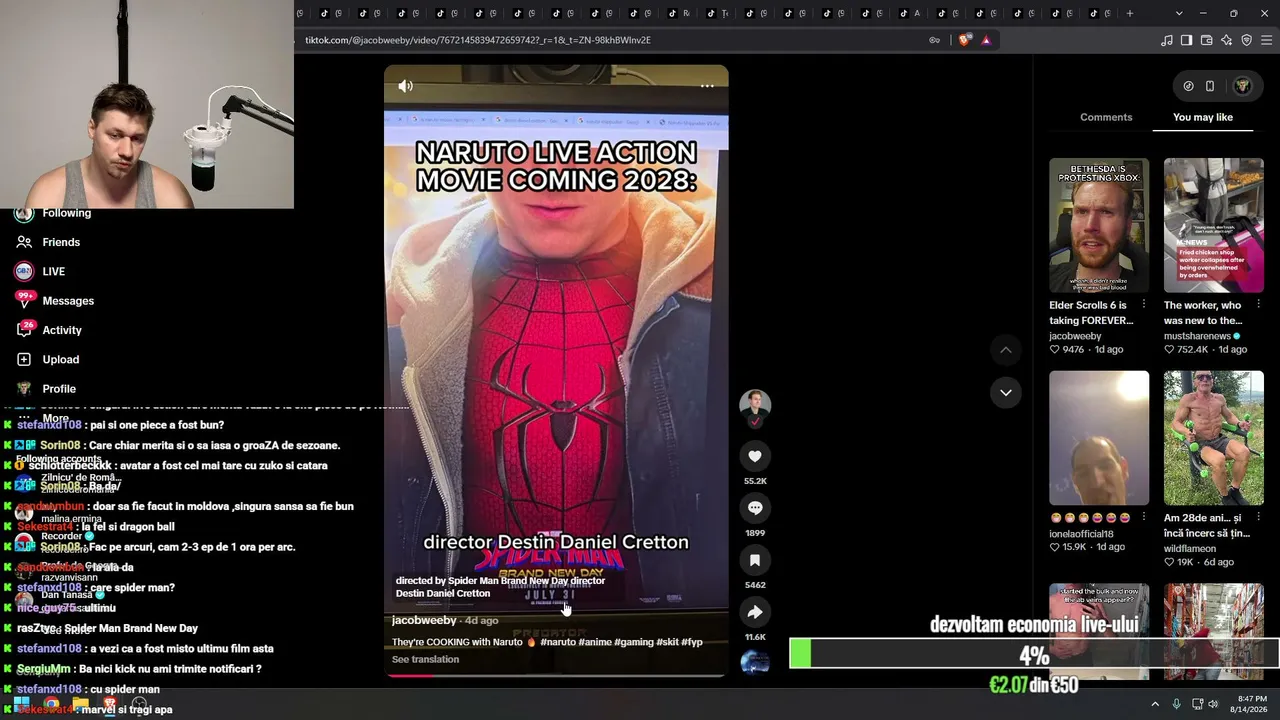The width and height of the screenshot is (1280, 720).
Task: Click the microphone tray icon
Action: coord(1176,704)
